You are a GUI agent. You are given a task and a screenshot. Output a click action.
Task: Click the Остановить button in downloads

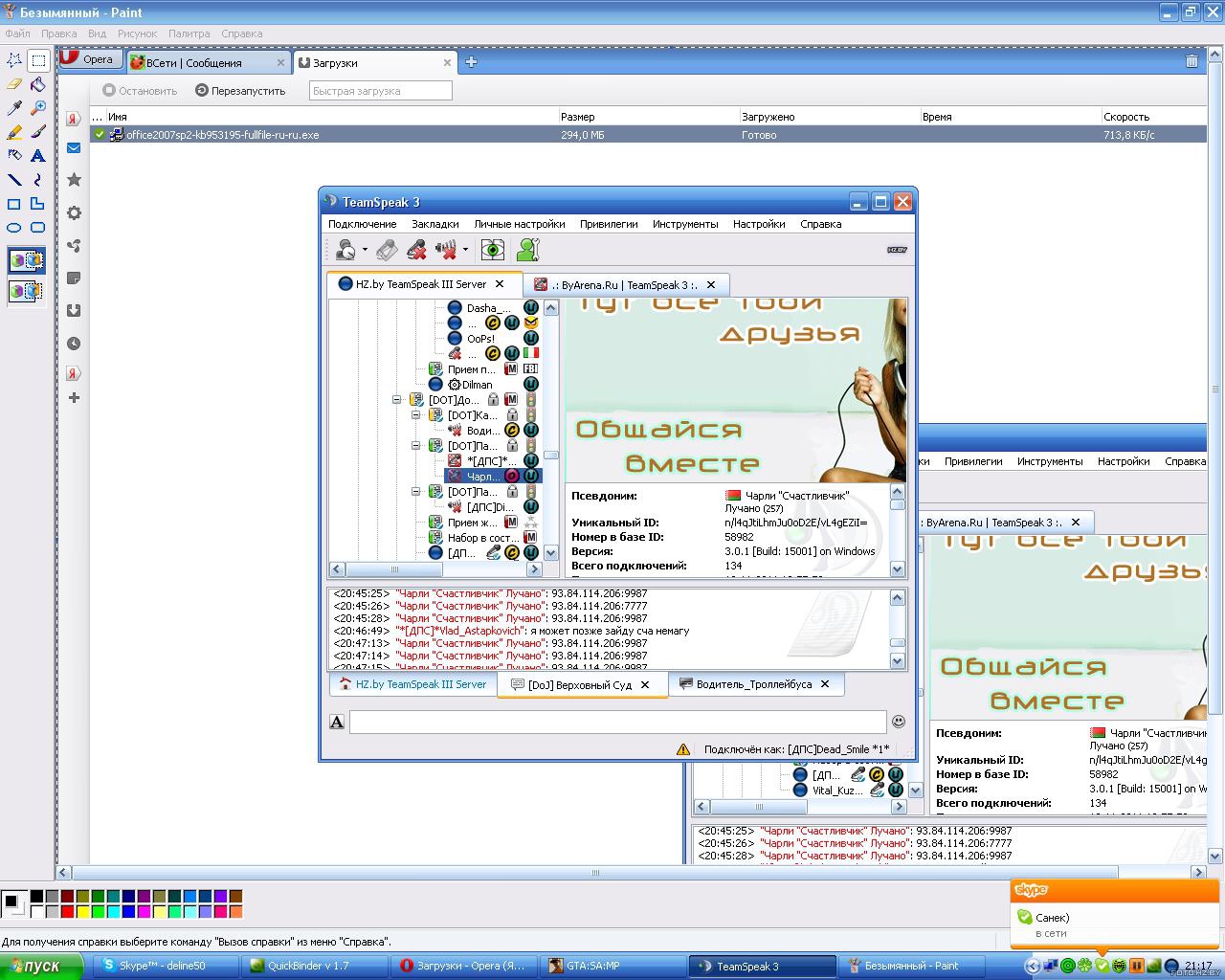(x=140, y=91)
